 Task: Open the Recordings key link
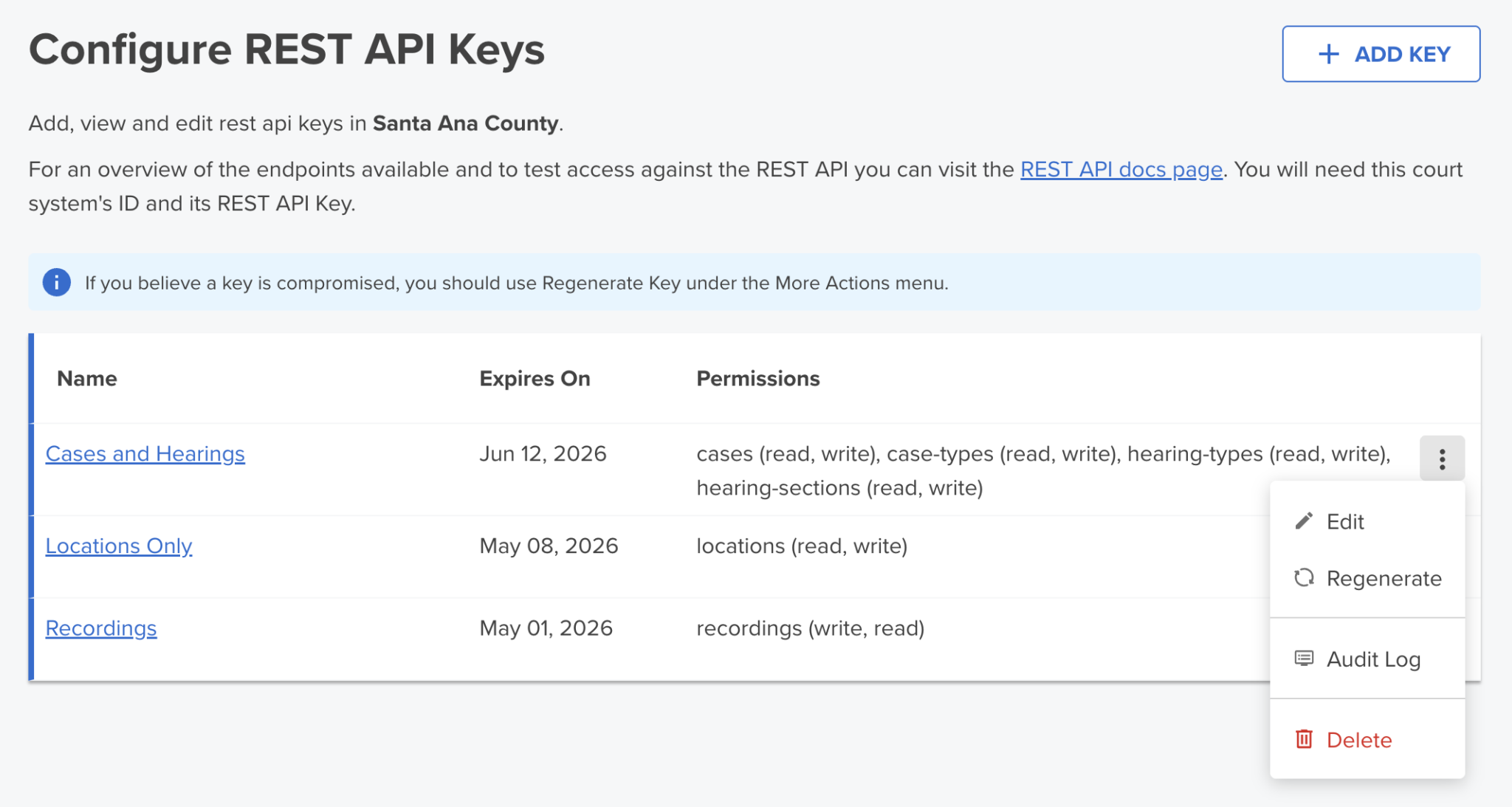pyautogui.click(x=101, y=628)
